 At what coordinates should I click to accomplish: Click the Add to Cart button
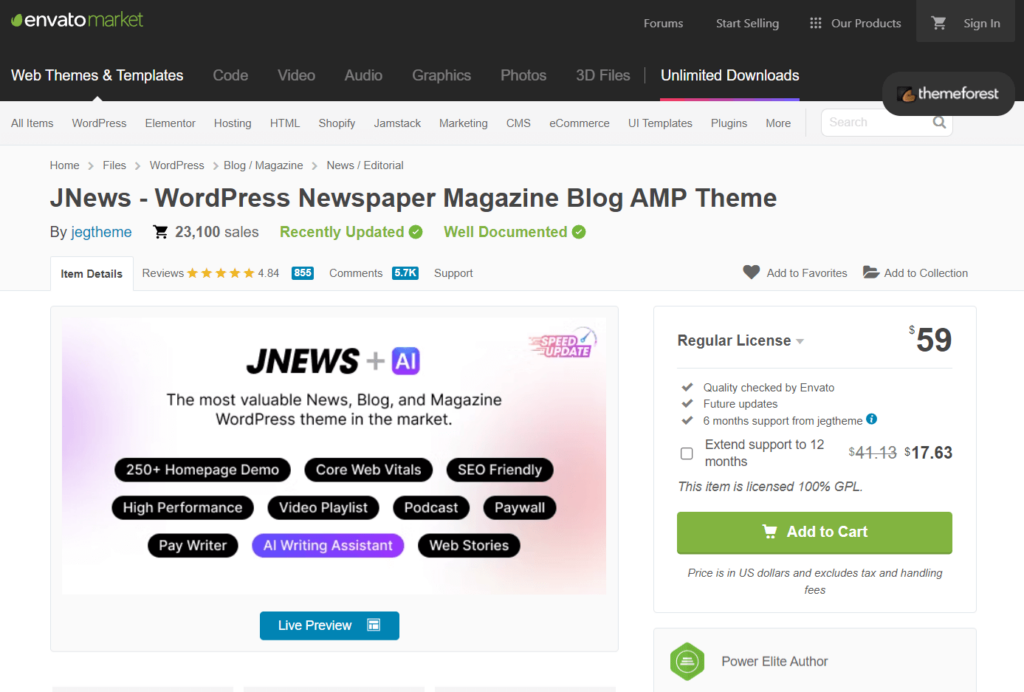[x=814, y=533]
